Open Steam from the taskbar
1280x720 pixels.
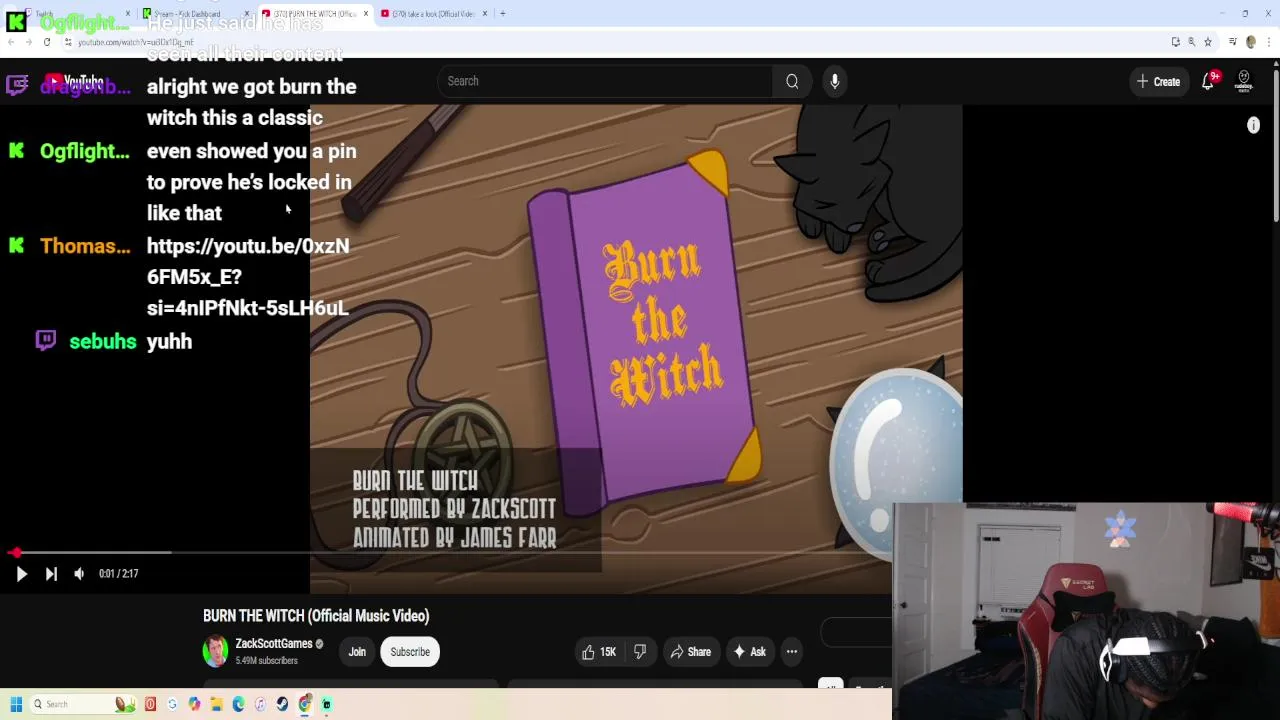(282, 704)
